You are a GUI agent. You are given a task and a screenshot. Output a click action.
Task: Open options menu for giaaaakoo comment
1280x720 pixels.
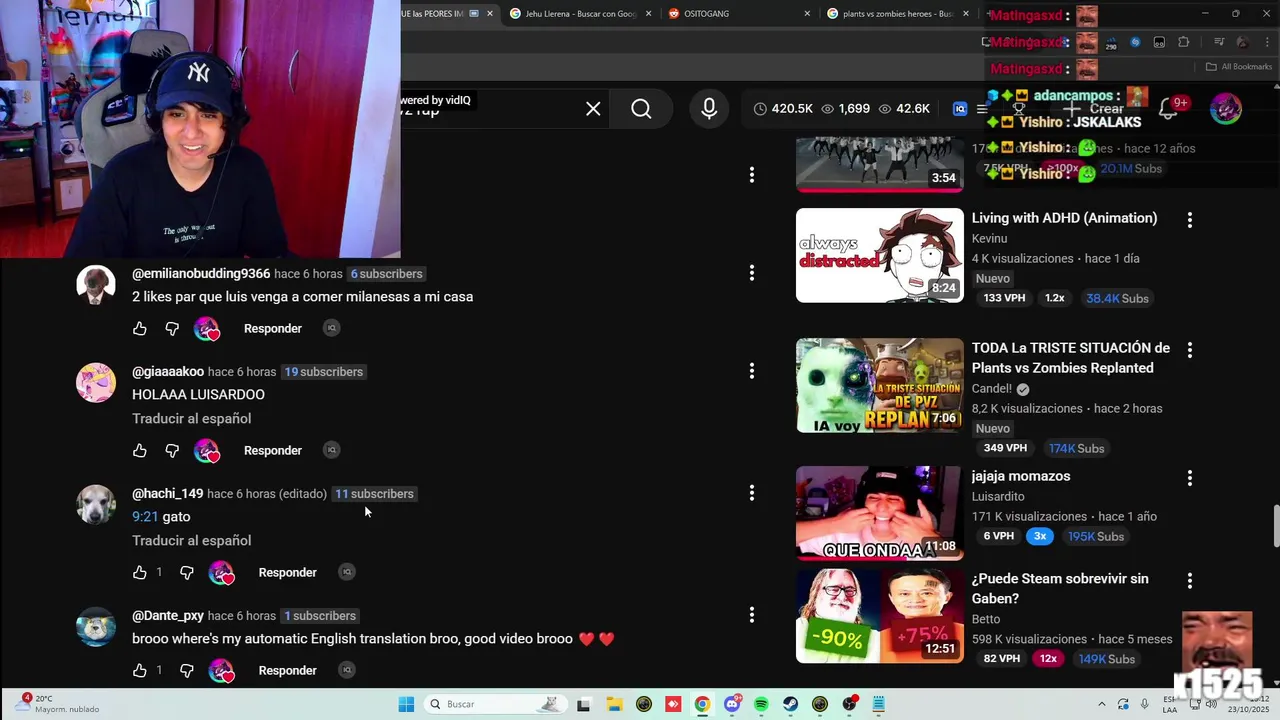point(752,371)
